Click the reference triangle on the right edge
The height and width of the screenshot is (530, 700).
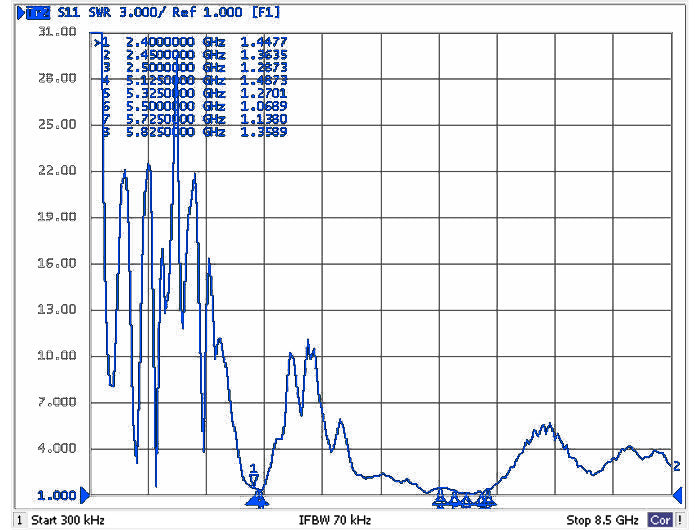point(675,494)
